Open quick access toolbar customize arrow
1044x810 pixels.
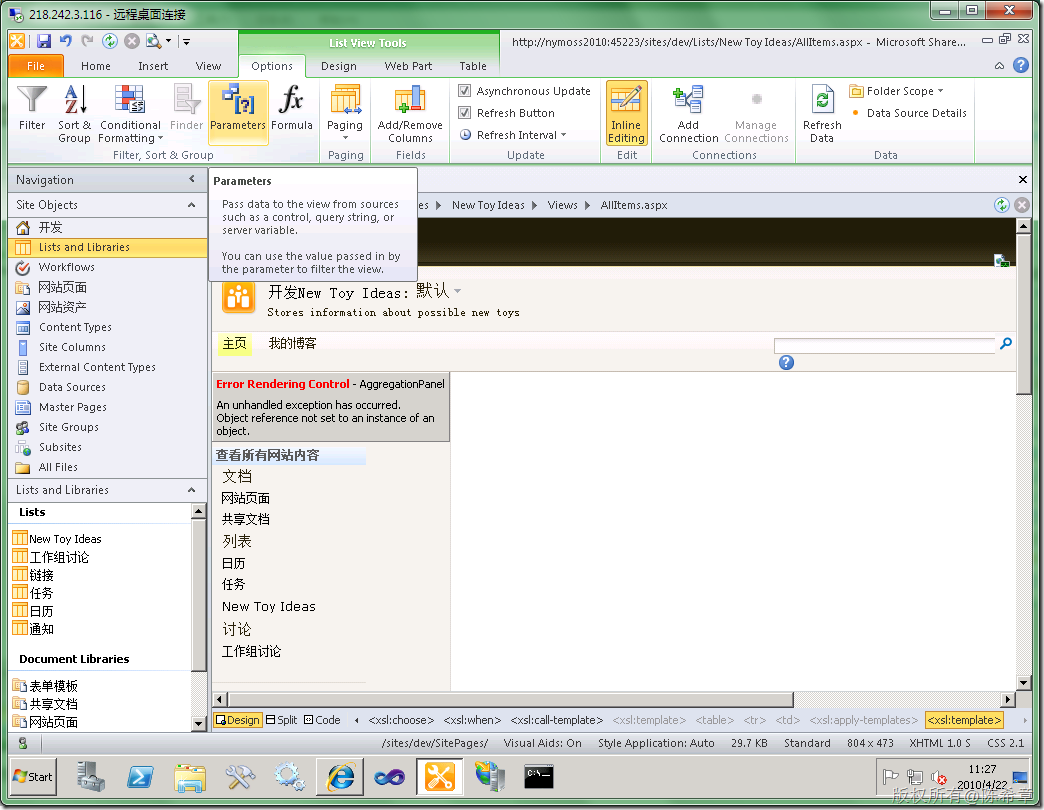(186, 41)
